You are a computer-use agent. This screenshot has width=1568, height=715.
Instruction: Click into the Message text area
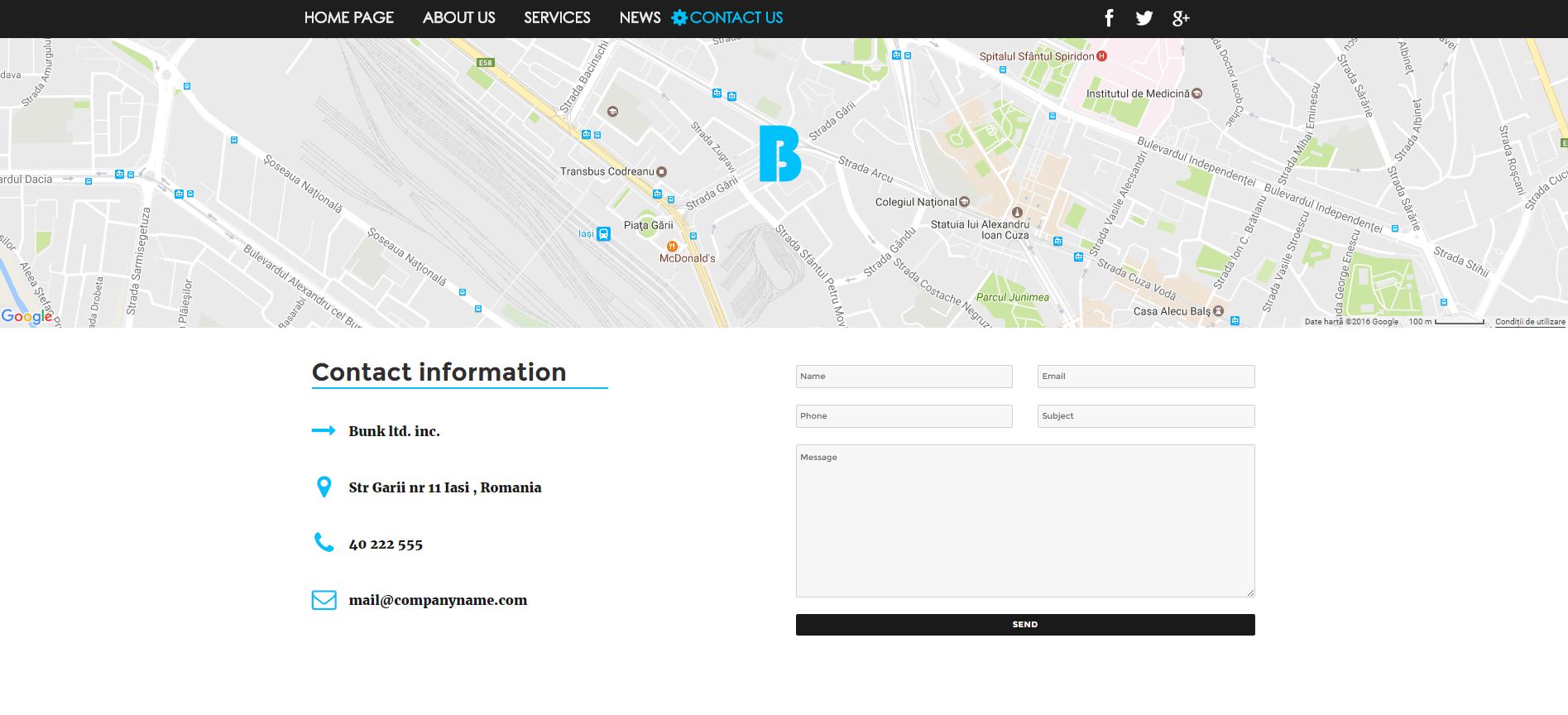point(1025,521)
